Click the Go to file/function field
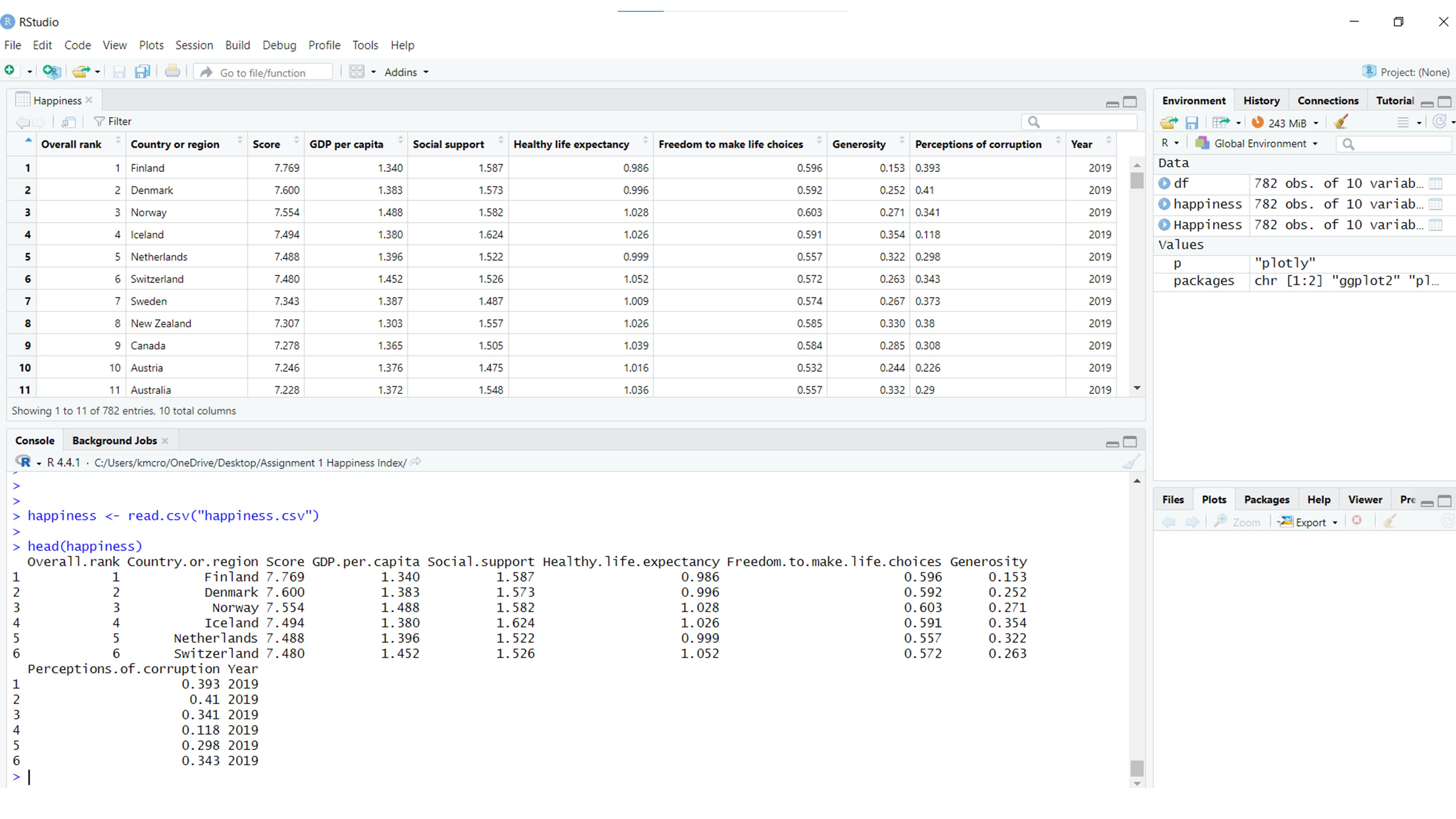The width and height of the screenshot is (1456, 819). pyautogui.click(x=263, y=72)
